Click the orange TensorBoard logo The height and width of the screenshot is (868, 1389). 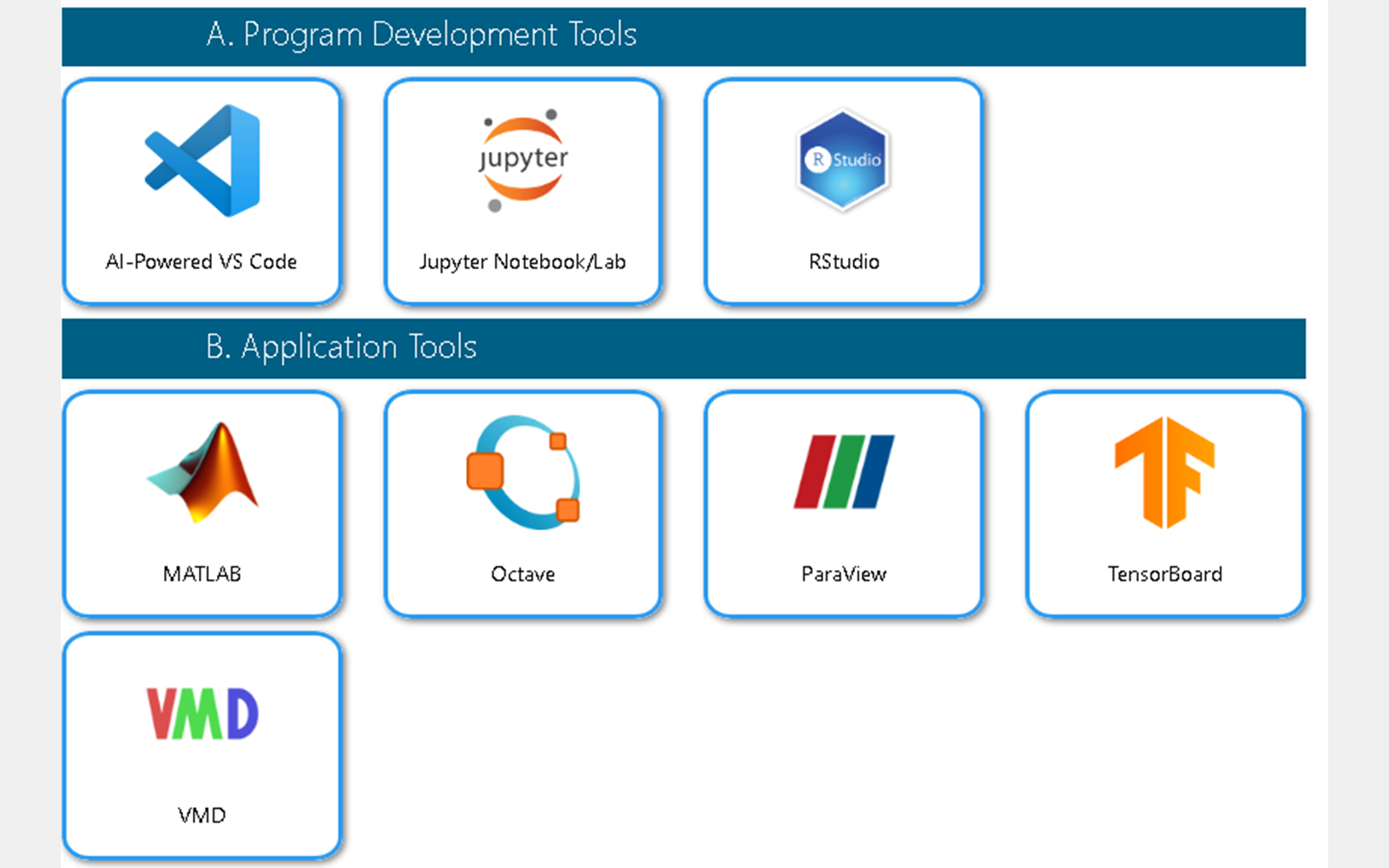pyautogui.click(x=1164, y=472)
